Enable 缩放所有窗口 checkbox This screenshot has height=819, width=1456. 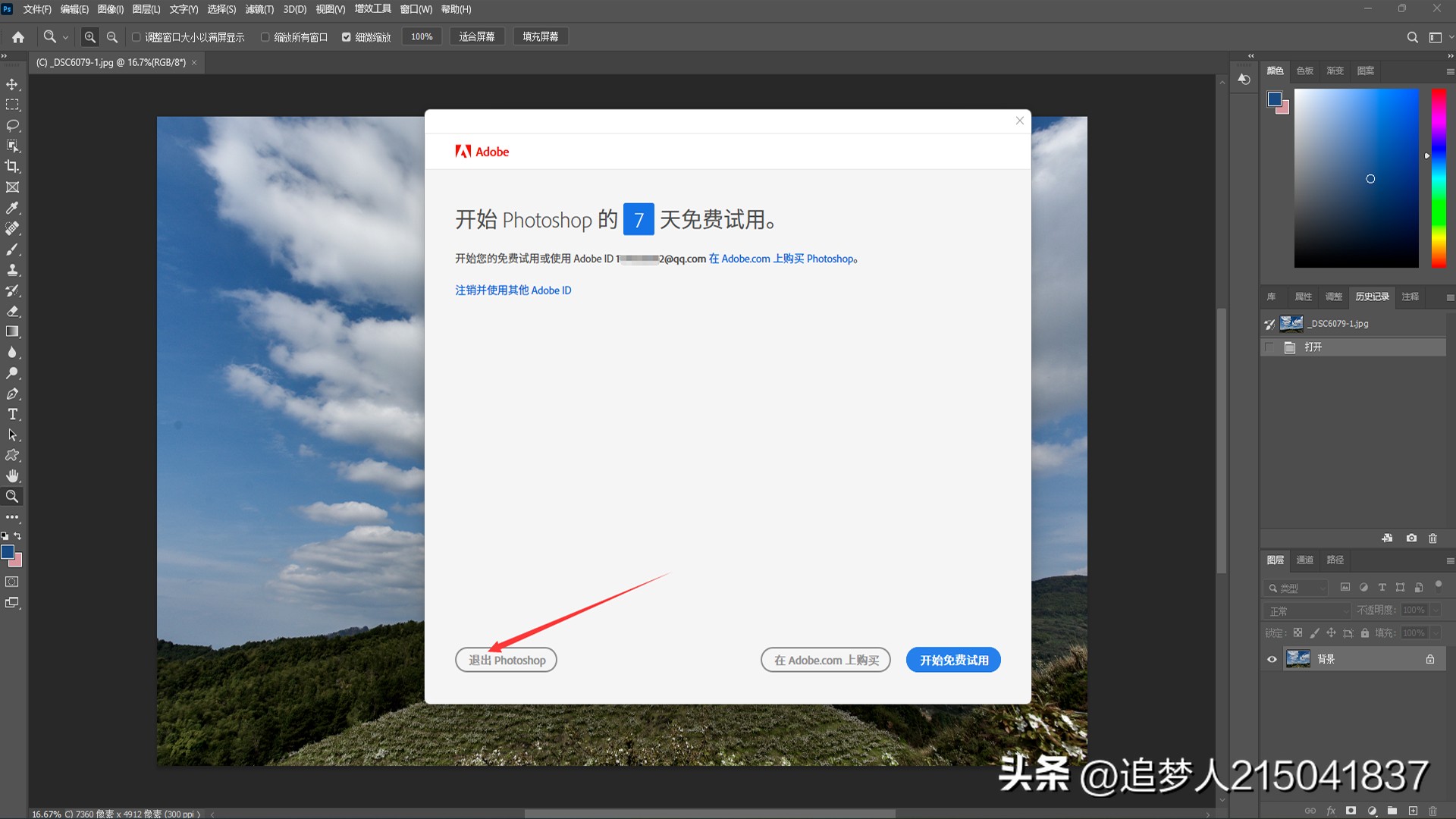pyautogui.click(x=265, y=36)
